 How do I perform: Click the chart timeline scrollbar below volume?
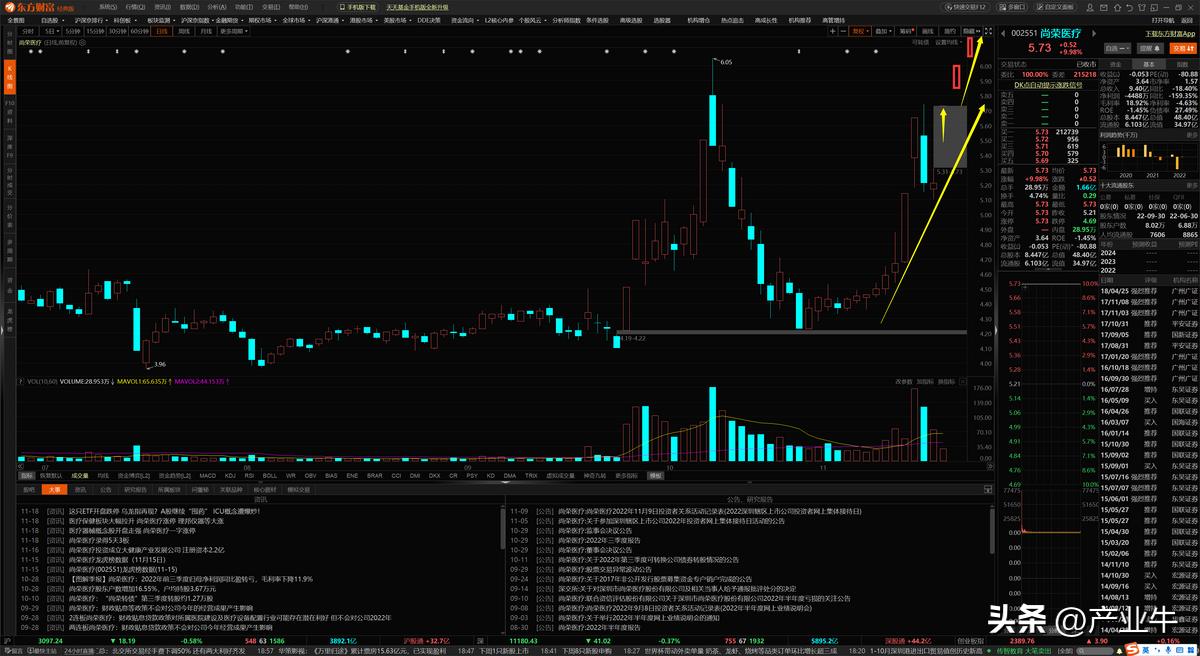[500, 464]
